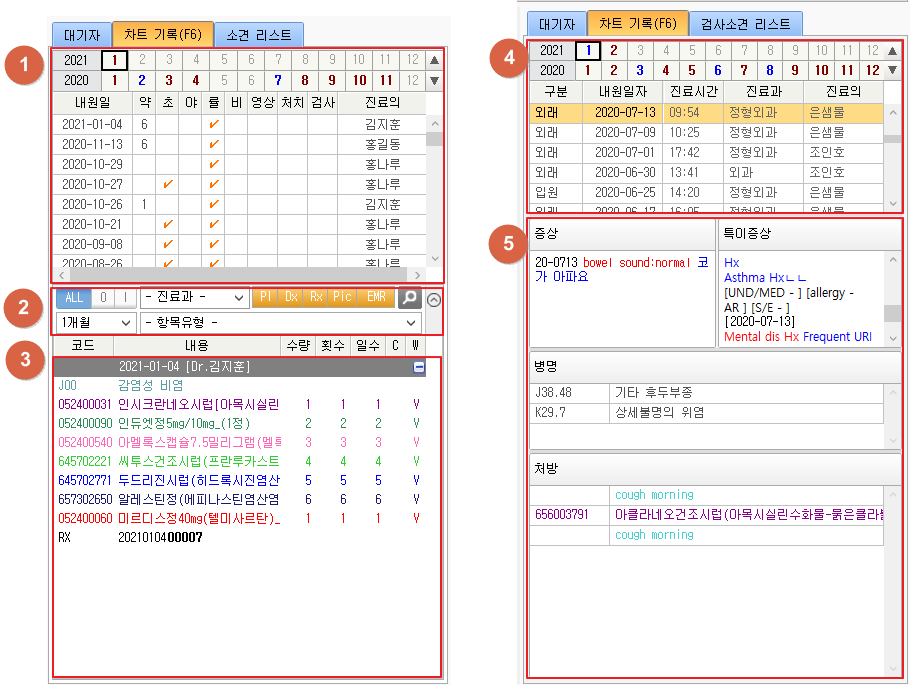Image resolution: width=910 pixels, height=685 pixels.
Task: Click the magnifier search icon in filter bar
Action: 409,298
